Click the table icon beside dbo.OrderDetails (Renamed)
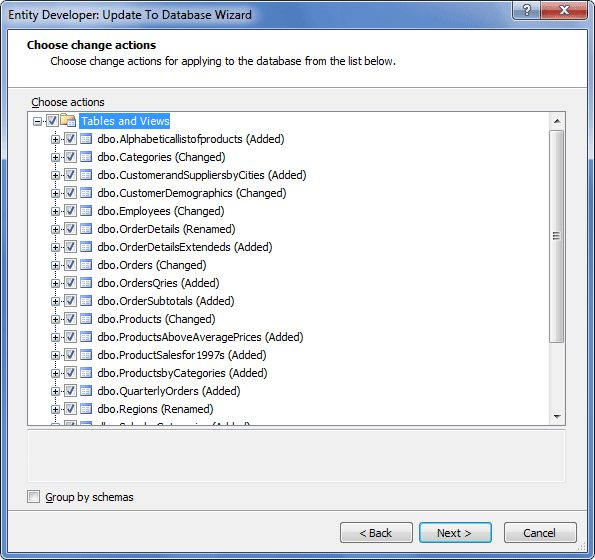The width and height of the screenshot is (595, 560). click(86, 229)
